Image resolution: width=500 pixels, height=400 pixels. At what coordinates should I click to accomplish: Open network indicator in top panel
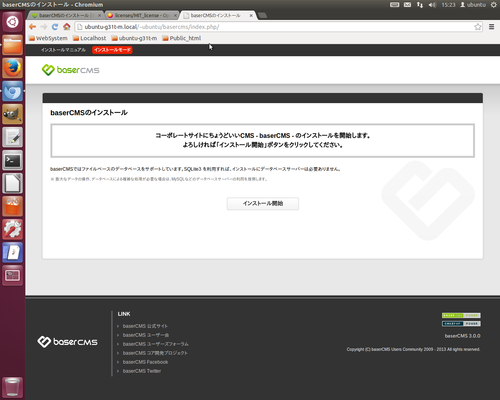[x=420, y=5]
